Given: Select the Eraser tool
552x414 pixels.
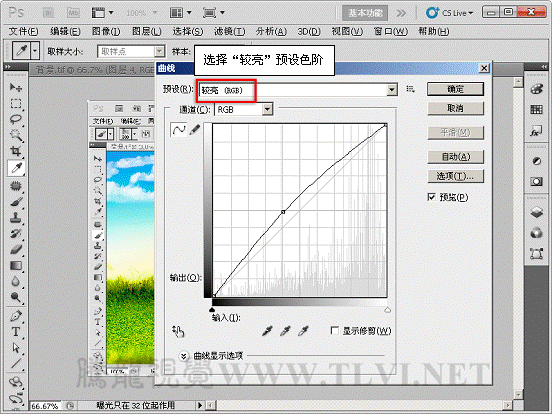Looking at the screenshot, I should (x=16, y=250).
